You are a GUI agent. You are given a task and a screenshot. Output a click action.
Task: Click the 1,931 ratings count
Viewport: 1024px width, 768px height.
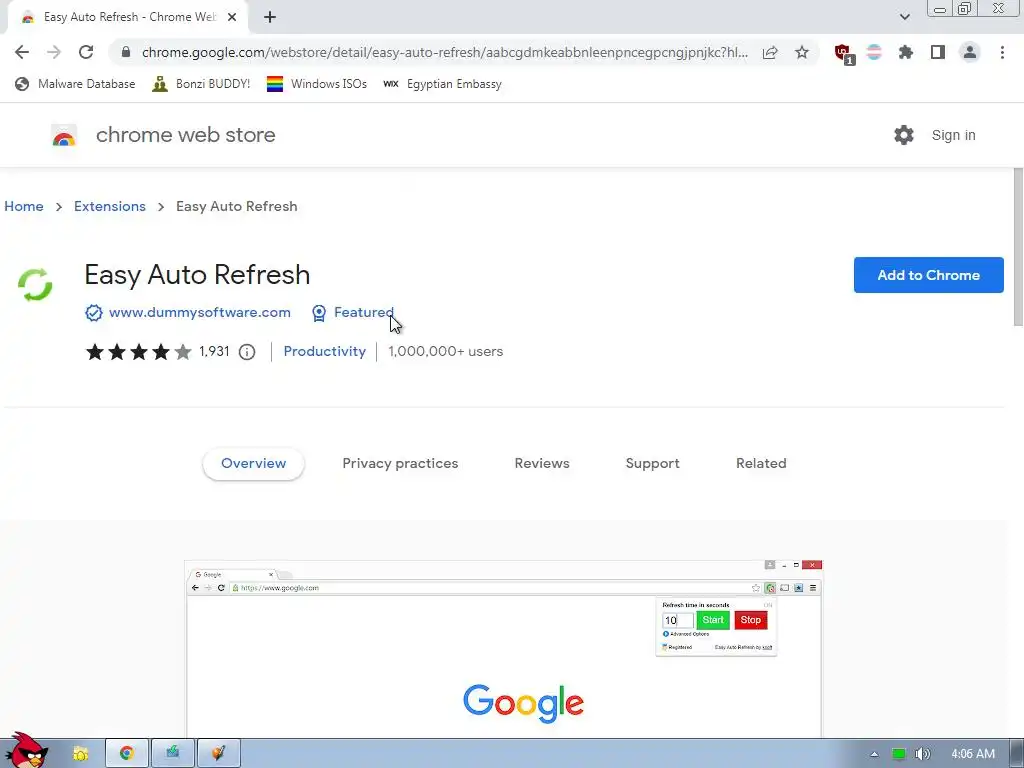coord(214,351)
